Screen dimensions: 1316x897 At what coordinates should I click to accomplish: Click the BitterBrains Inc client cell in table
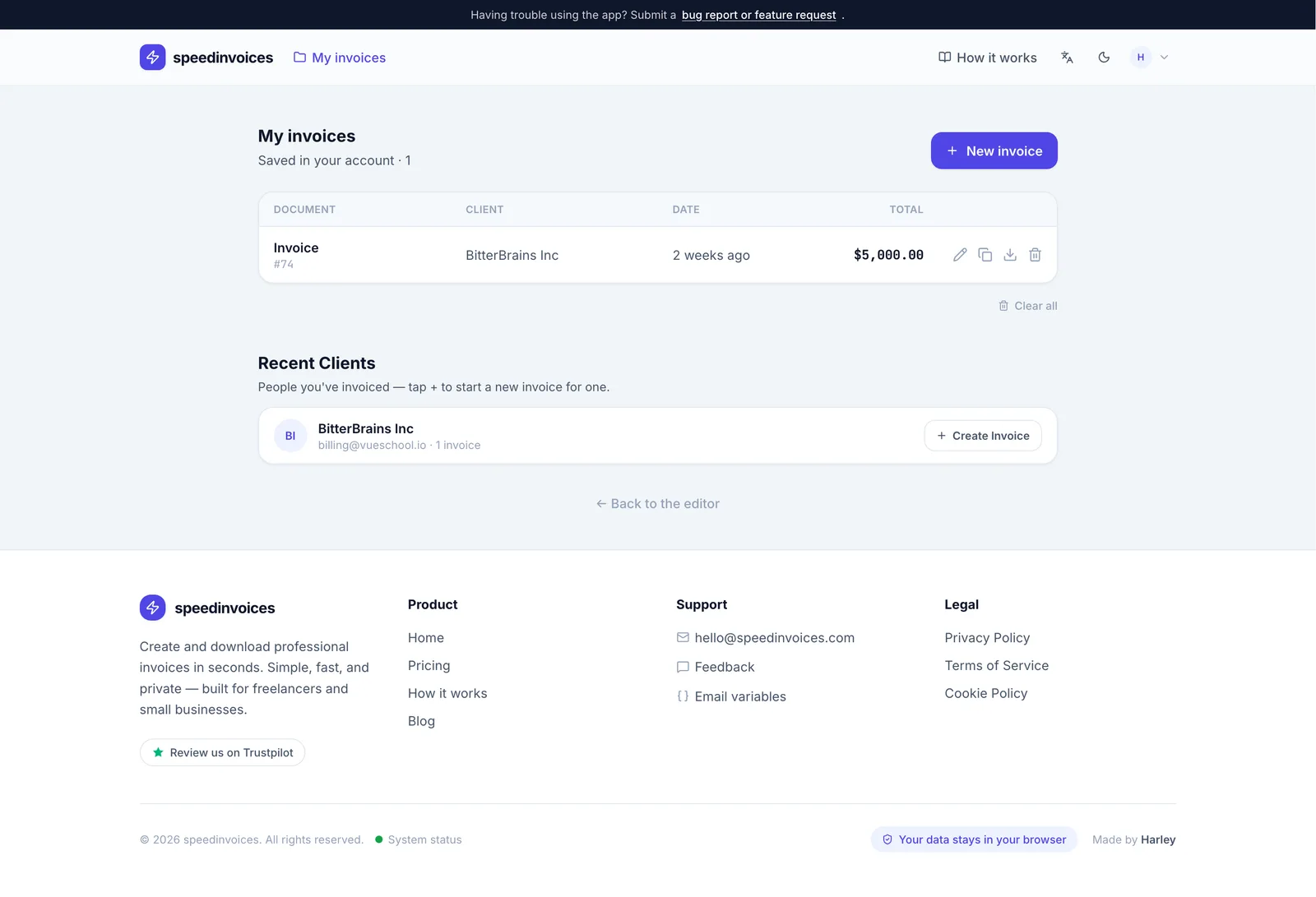[x=512, y=256]
